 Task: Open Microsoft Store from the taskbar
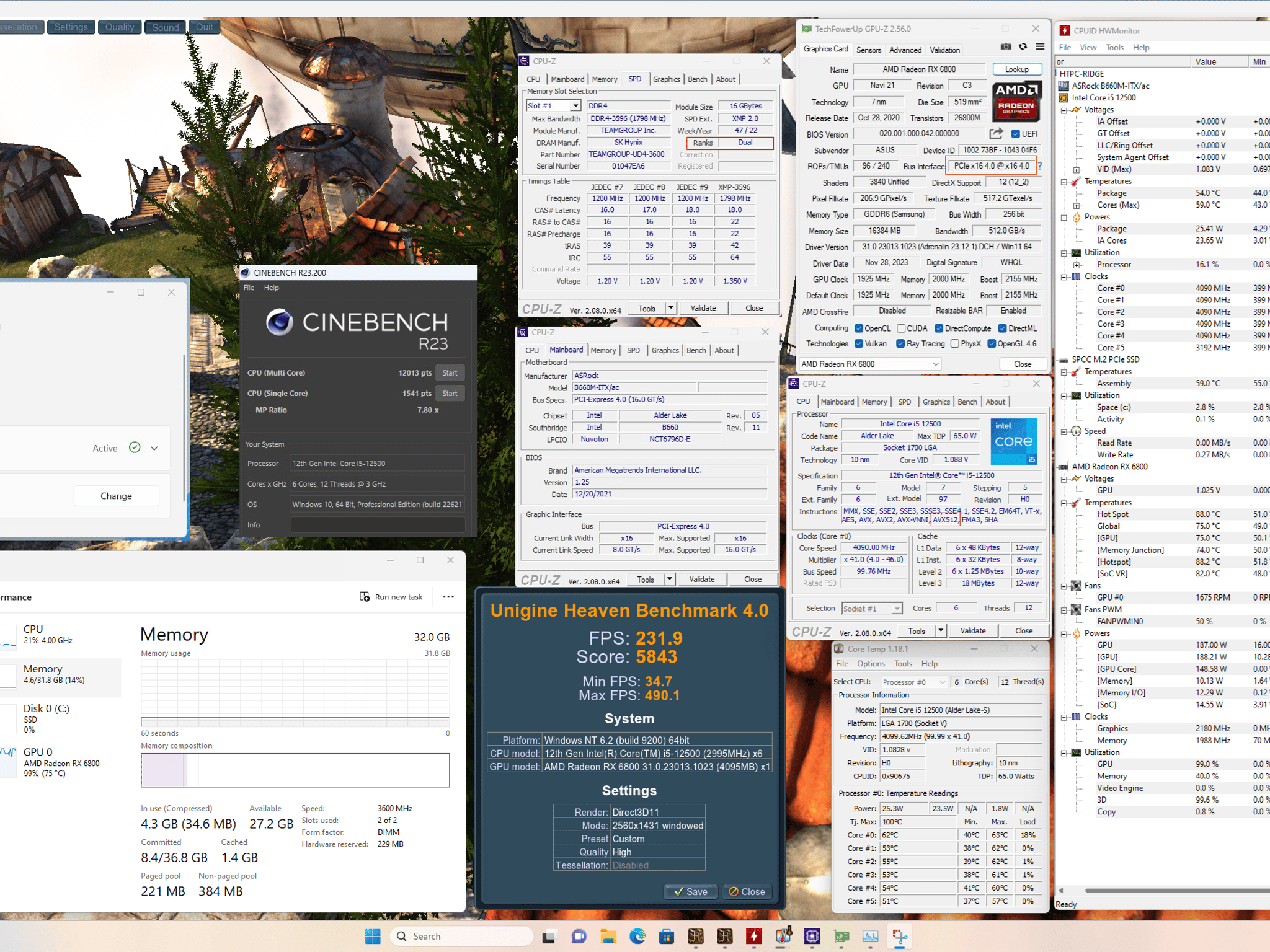[x=667, y=936]
